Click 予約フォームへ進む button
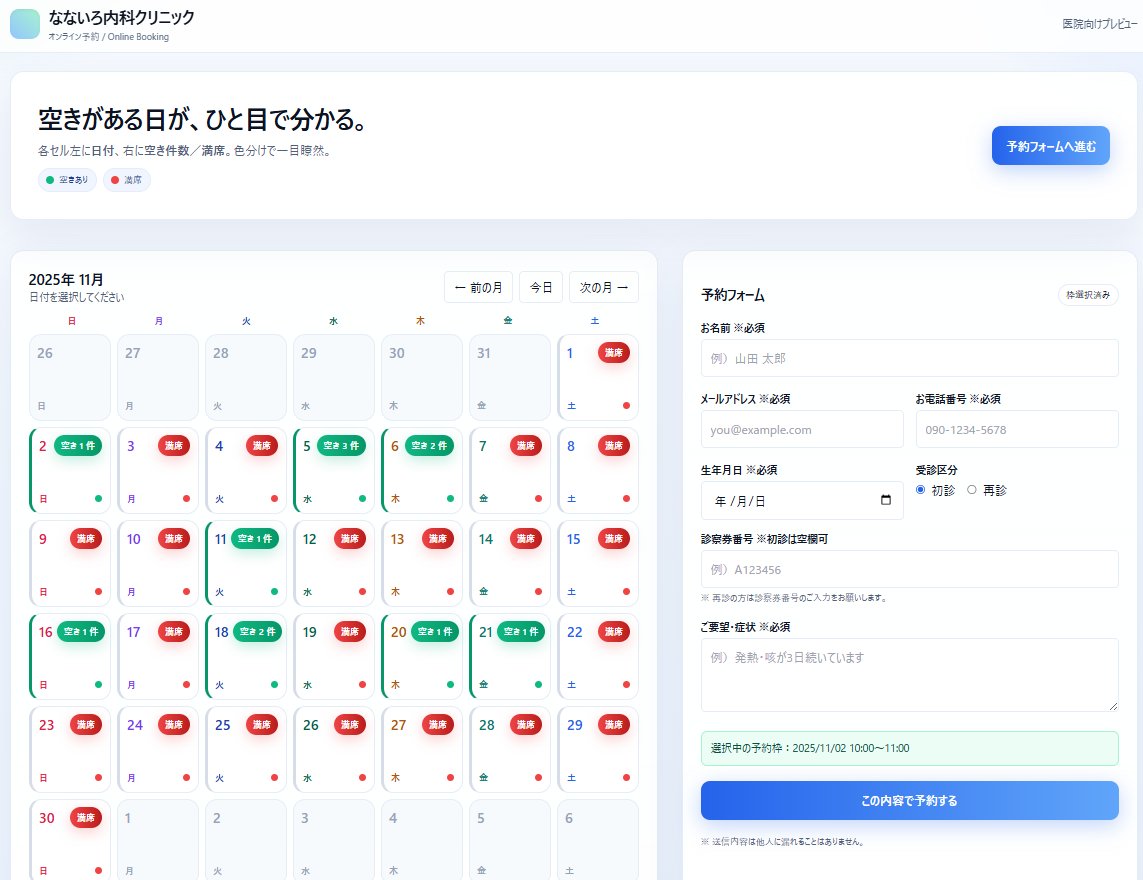This screenshot has width=1143, height=880. pos(1050,146)
